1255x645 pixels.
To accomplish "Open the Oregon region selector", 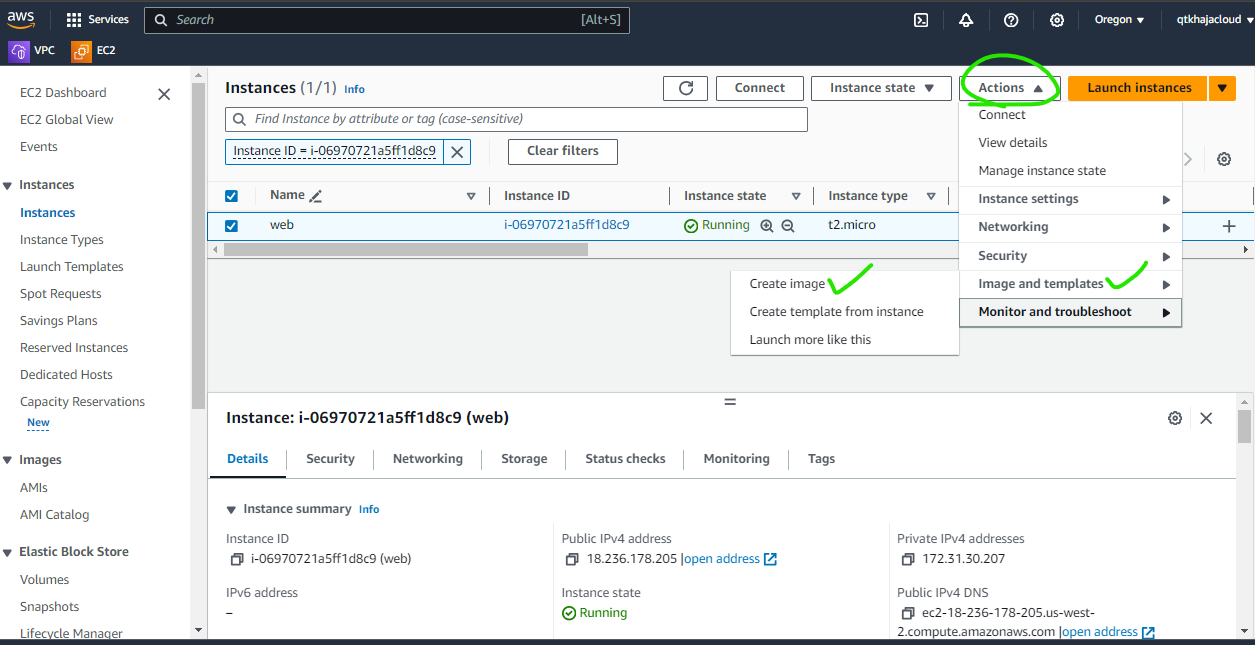I will [1118, 19].
